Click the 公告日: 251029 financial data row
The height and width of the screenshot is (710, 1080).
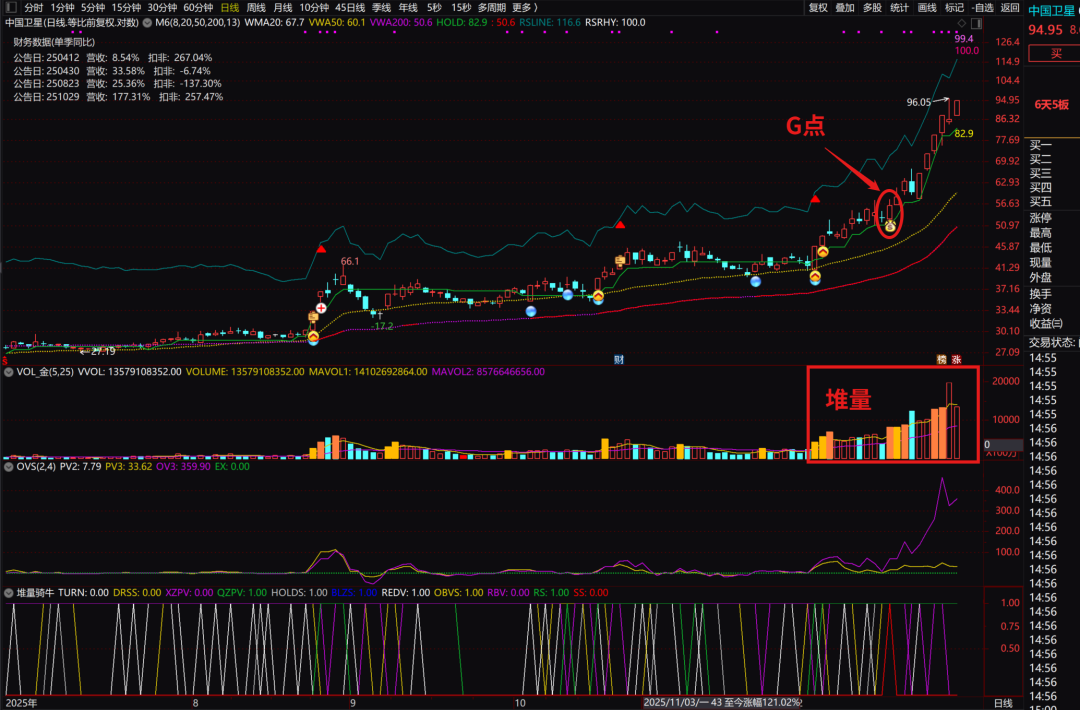[x=118, y=97]
